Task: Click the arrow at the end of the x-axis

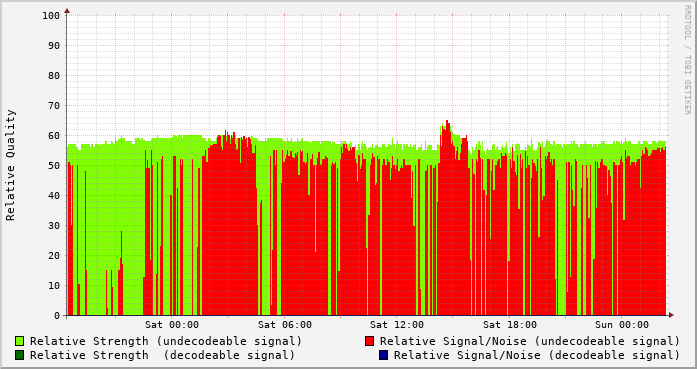Action: pos(671,315)
